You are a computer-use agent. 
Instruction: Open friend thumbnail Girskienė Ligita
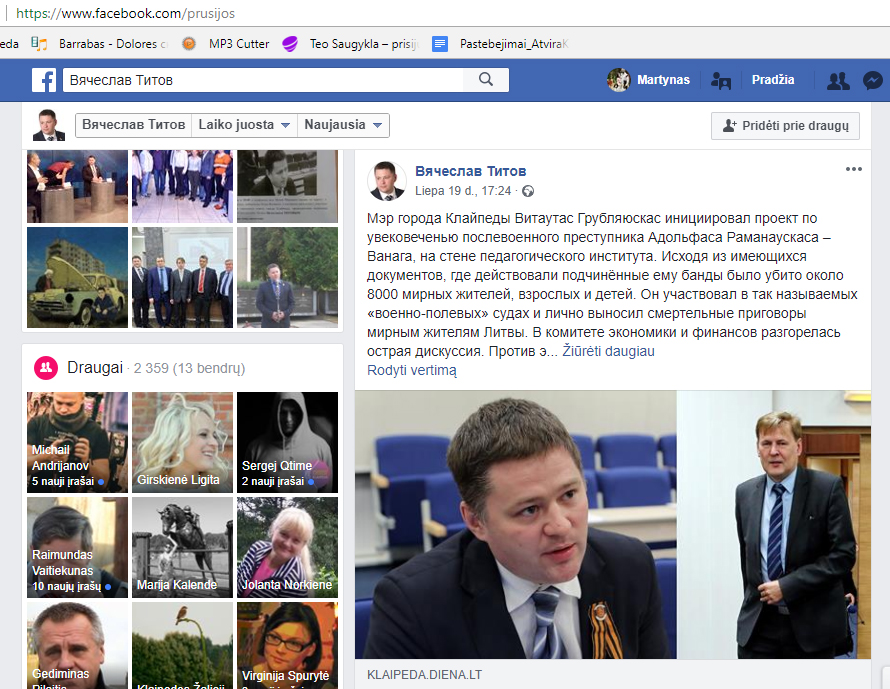[x=182, y=441]
